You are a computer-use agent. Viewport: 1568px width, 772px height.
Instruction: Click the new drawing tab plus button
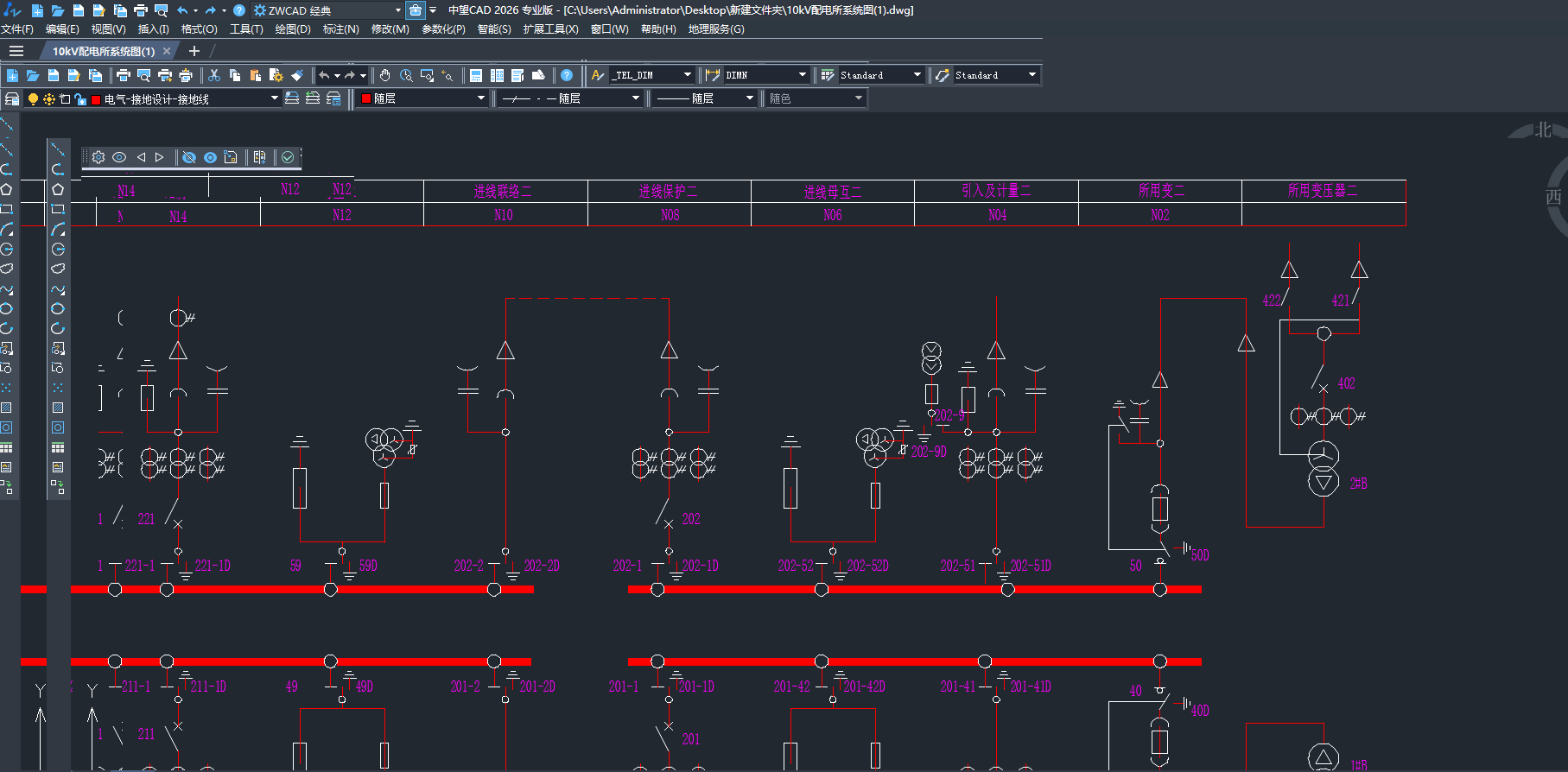[x=194, y=51]
